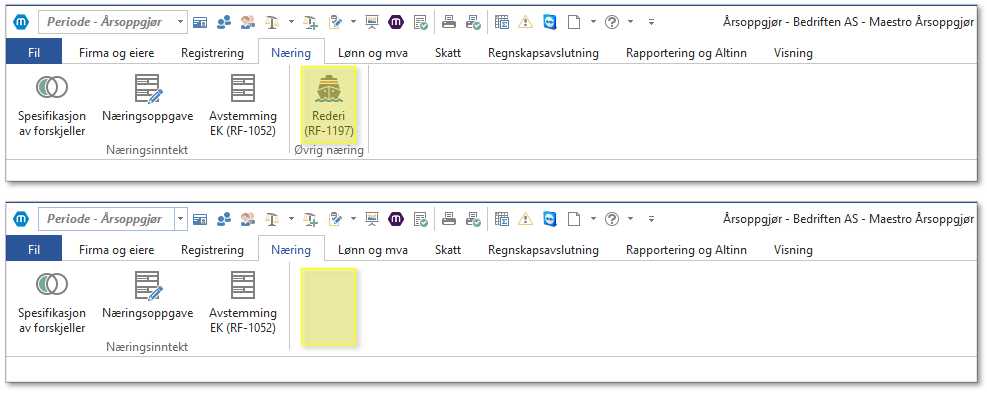This screenshot has width=987, height=393.
Task: Click printer with check icon, upper toolbar
Action: tap(473, 23)
